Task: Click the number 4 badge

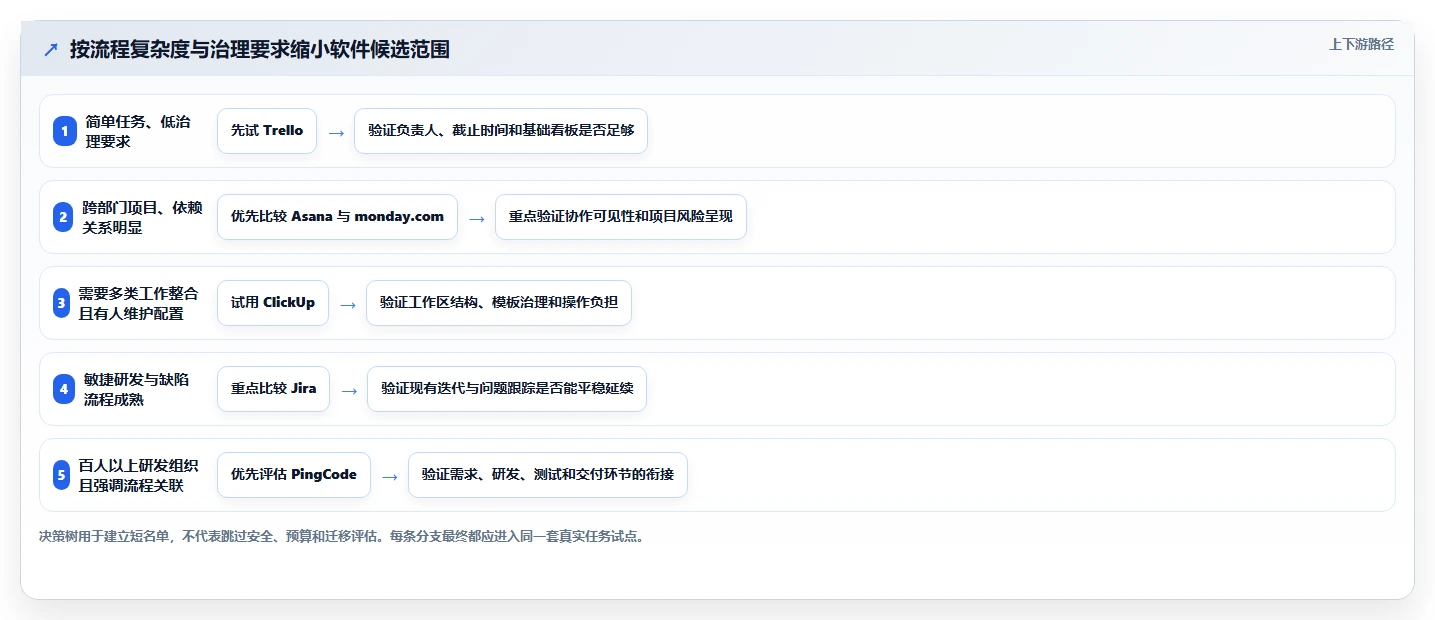Action: click(x=65, y=389)
